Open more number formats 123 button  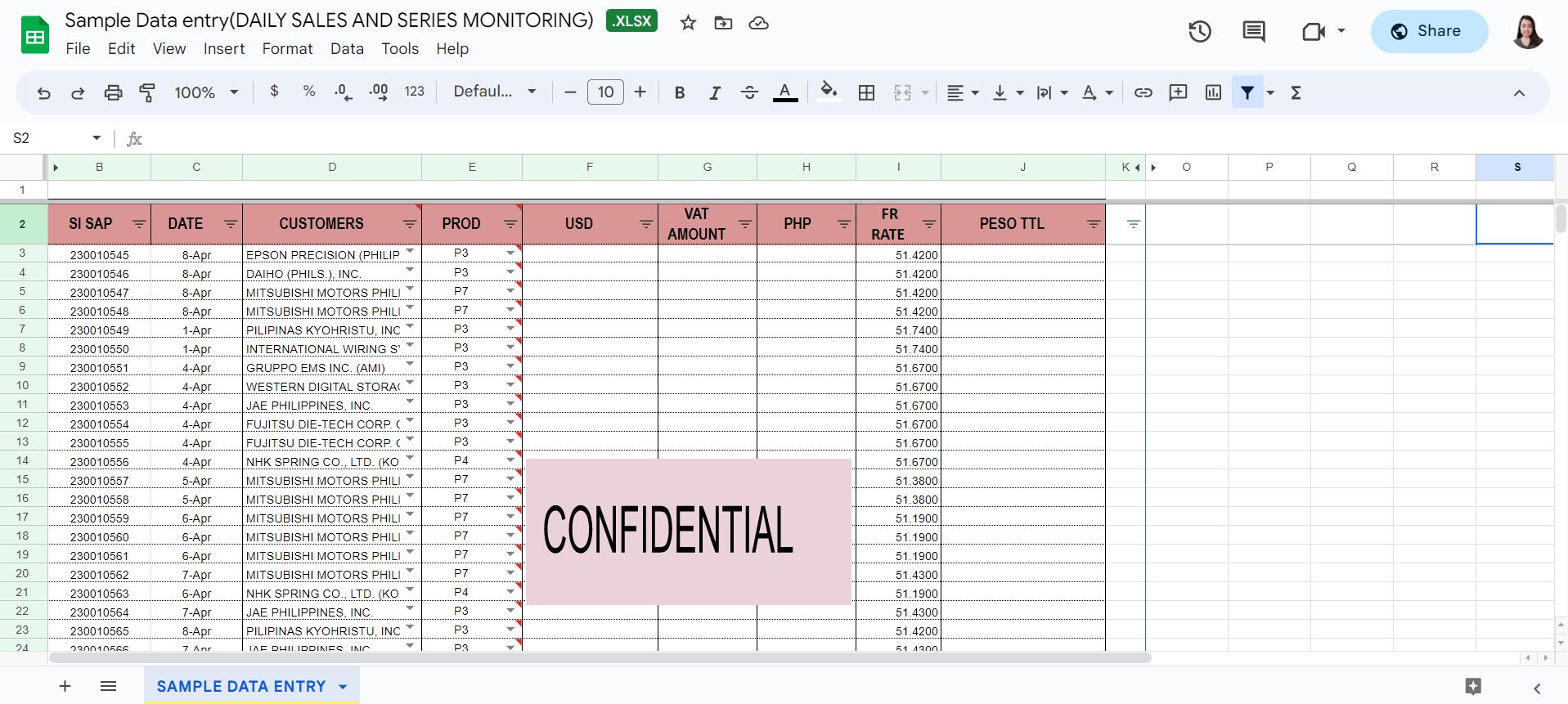coord(415,92)
